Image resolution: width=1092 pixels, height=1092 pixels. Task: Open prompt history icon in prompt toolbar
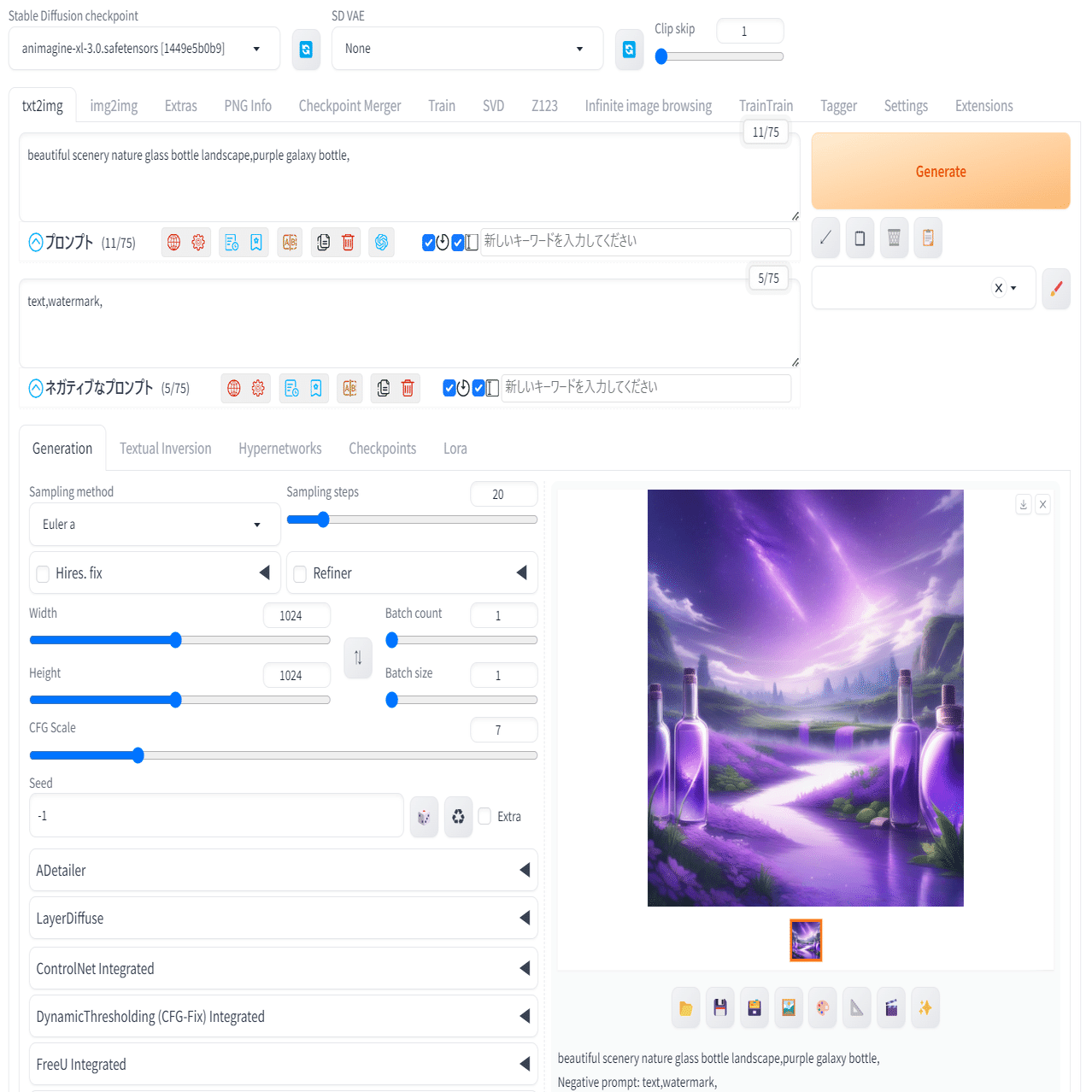click(232, 243)
